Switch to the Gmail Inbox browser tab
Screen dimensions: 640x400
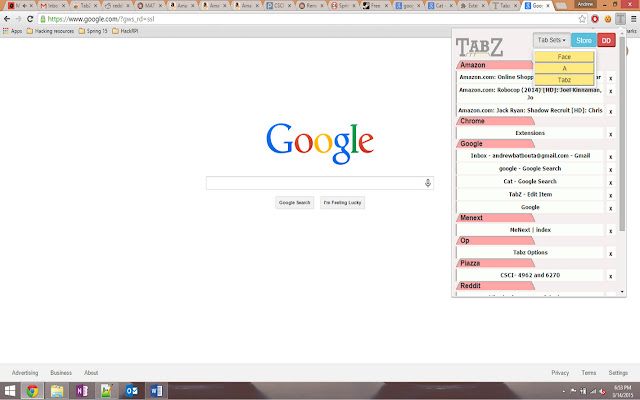[x=53, y=6]
